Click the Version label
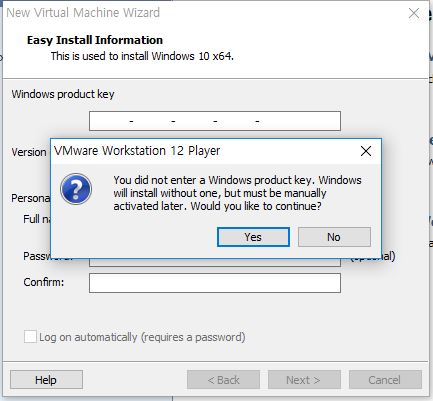 point(29,152)
